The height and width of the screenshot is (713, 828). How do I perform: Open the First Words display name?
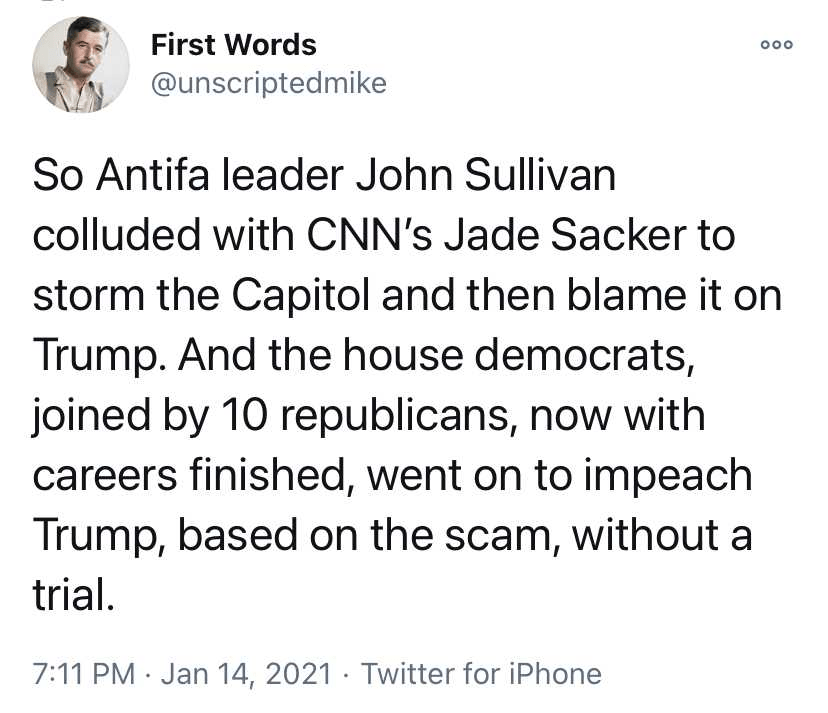(233, 45)
